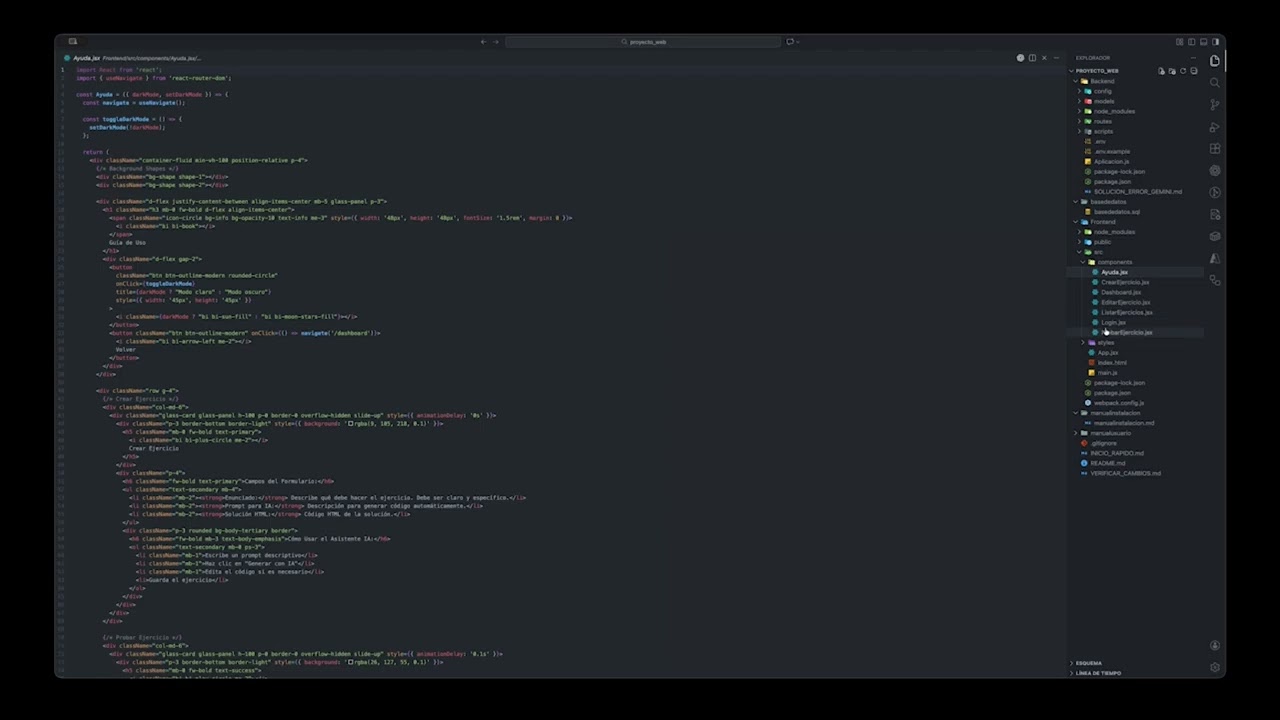Open the Extensions view
This screenshot has width=1280, height=720.
click(x=1215, y=149)
